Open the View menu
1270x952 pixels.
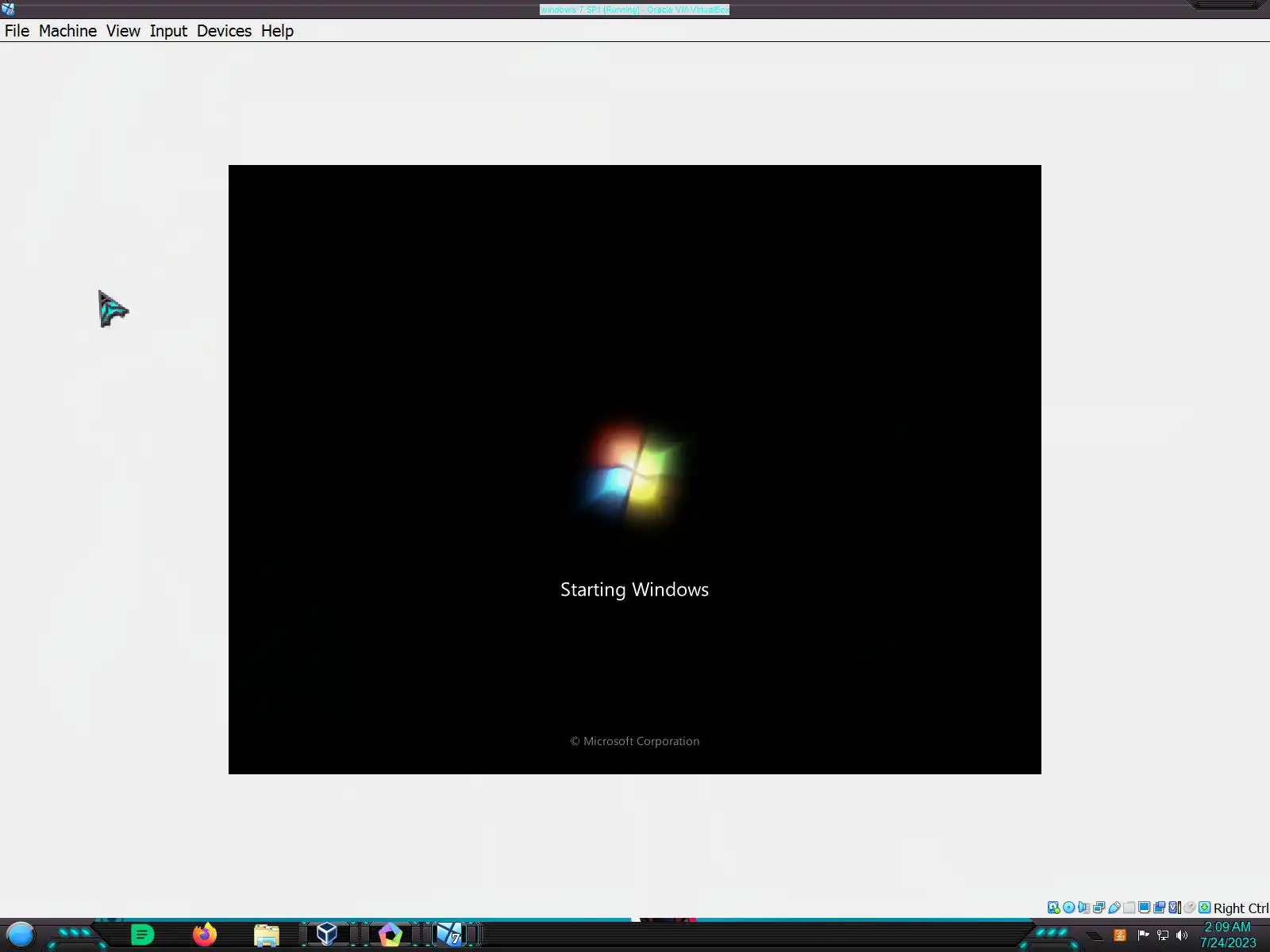point(123,31)
